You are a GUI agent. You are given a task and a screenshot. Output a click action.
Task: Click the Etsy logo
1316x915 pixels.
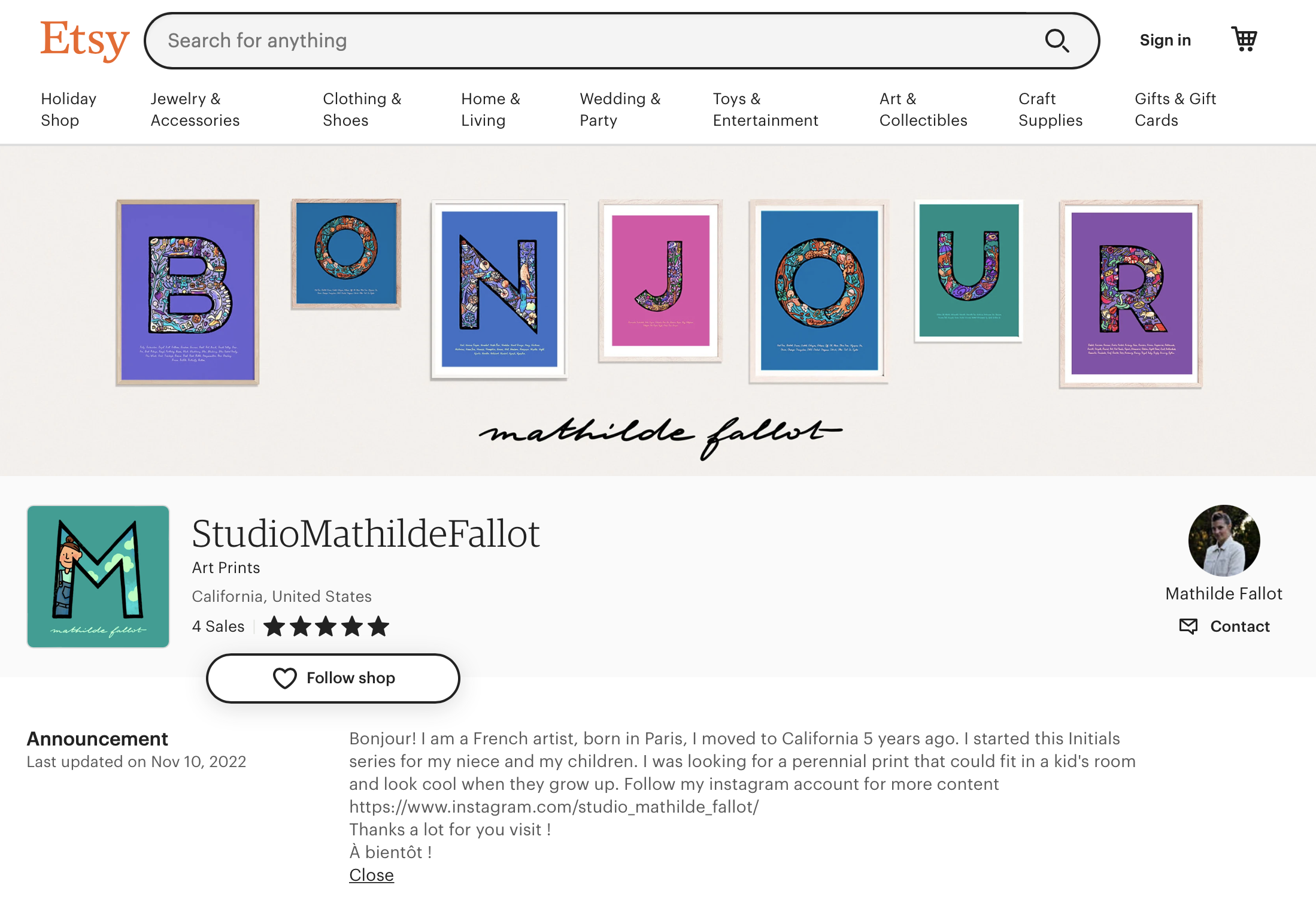[x=84, y=40]
